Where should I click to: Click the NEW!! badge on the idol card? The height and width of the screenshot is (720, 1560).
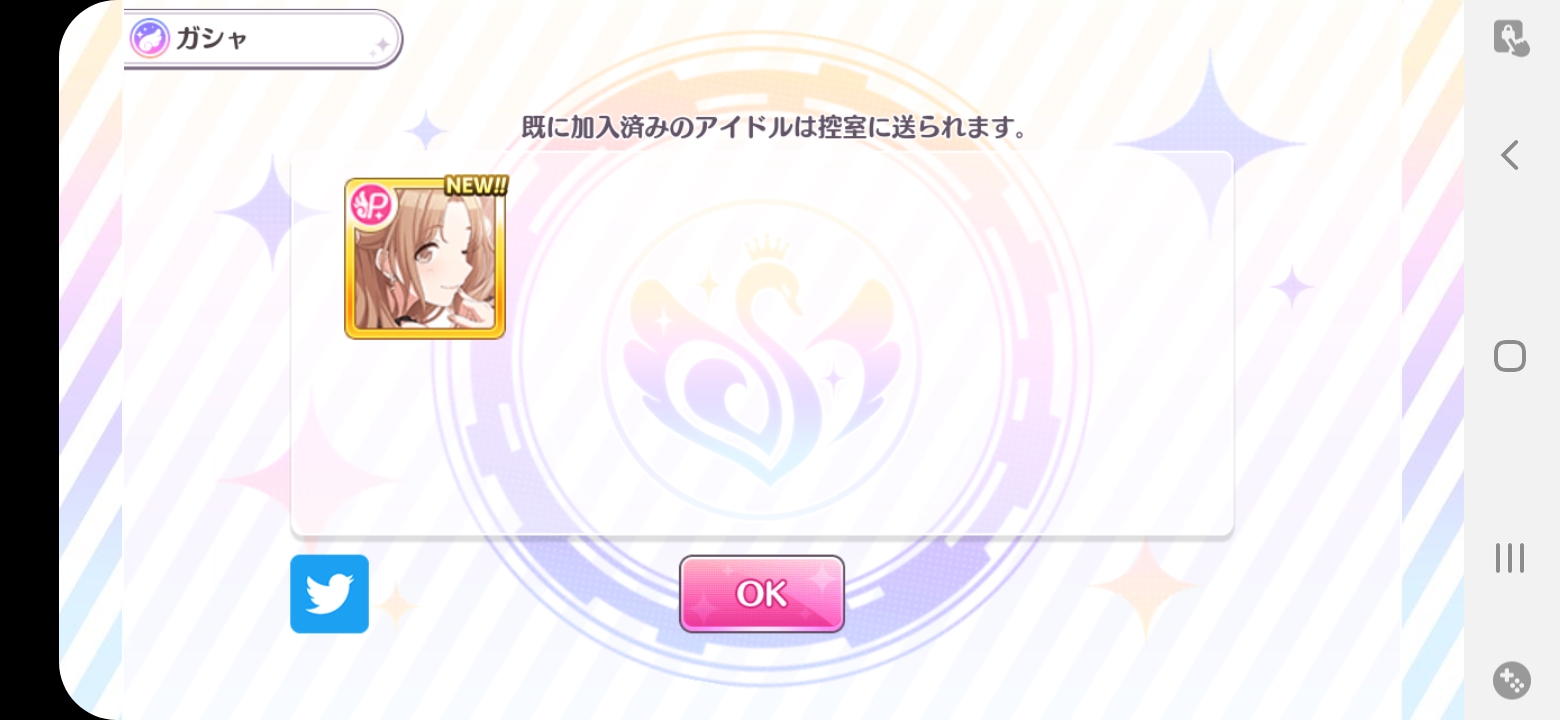476,187
